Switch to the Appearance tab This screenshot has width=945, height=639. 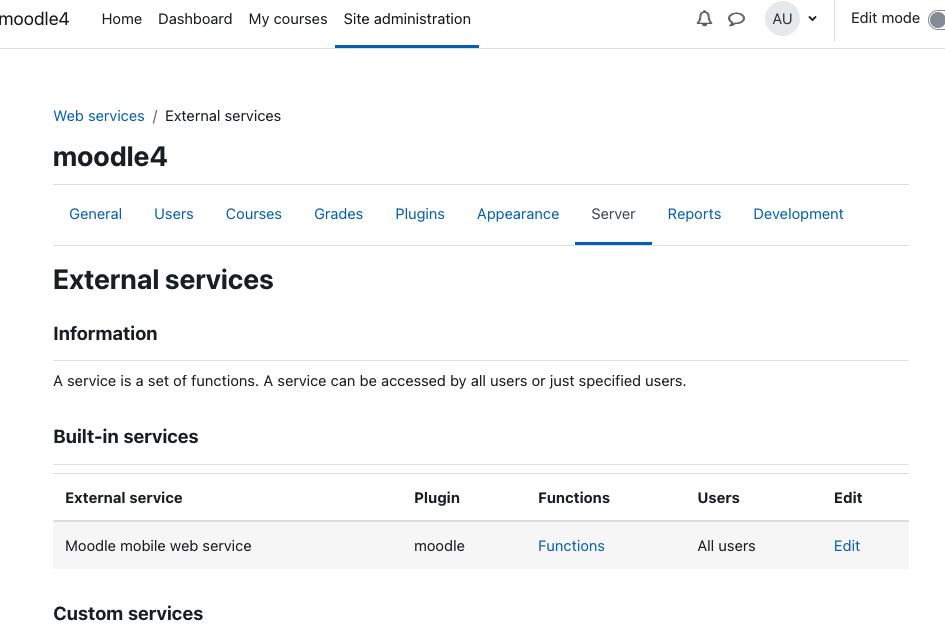pos(518,214)
